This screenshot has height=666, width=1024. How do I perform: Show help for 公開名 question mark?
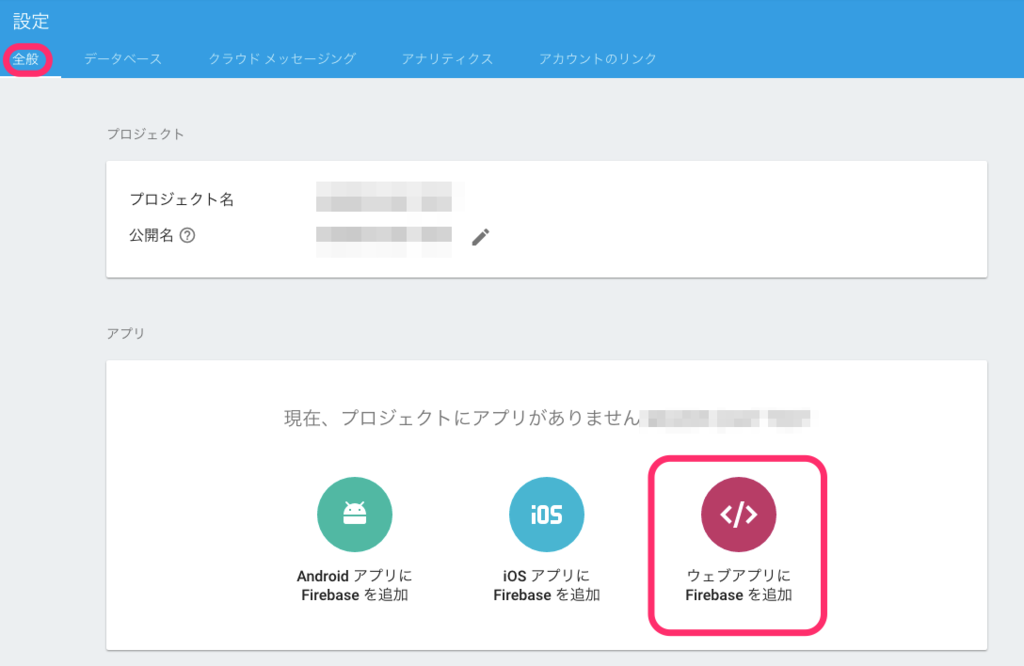tap(187, 236)
